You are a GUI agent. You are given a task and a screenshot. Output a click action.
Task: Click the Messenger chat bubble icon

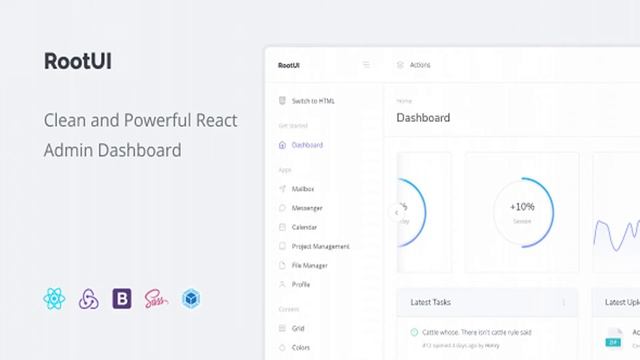282,208
